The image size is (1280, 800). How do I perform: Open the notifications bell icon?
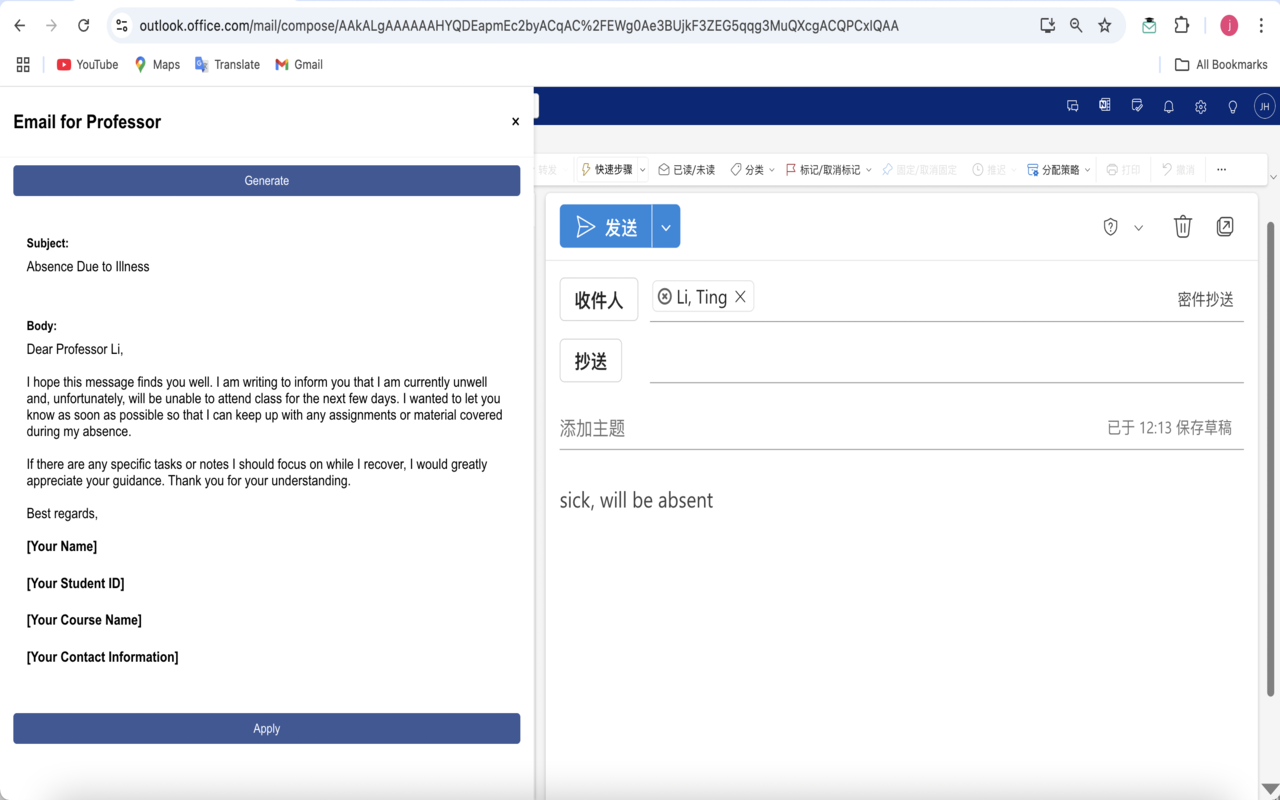click(x=1168, y=106)
